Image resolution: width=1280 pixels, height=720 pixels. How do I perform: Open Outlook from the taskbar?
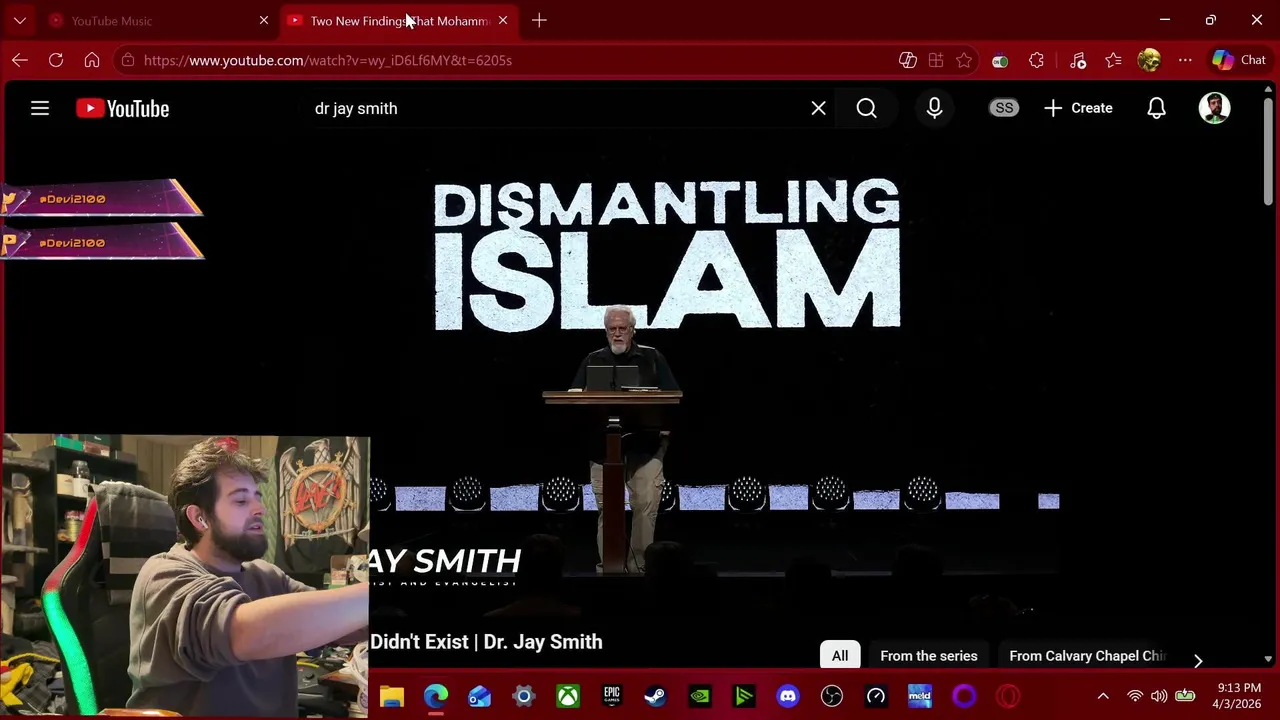click(x=480, y=696)
